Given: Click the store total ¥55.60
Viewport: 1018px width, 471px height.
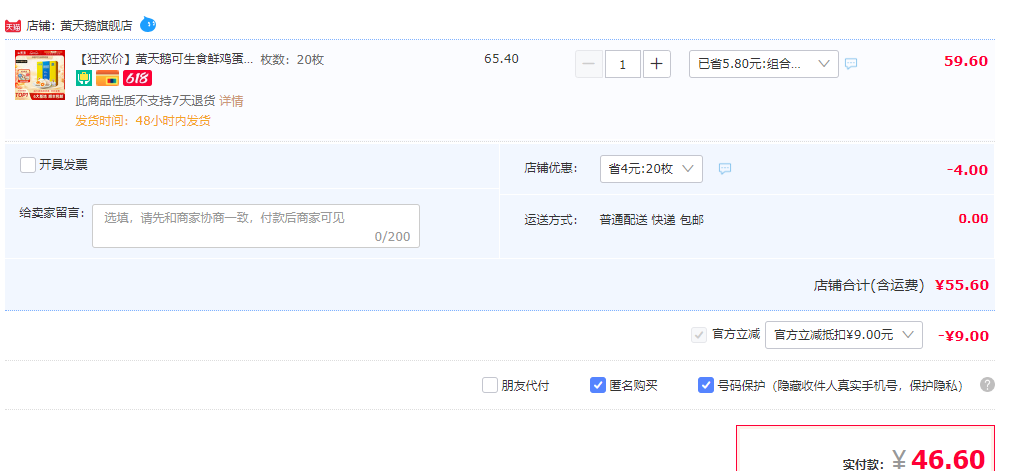Looking at the screenshot, I should point(962,285).
